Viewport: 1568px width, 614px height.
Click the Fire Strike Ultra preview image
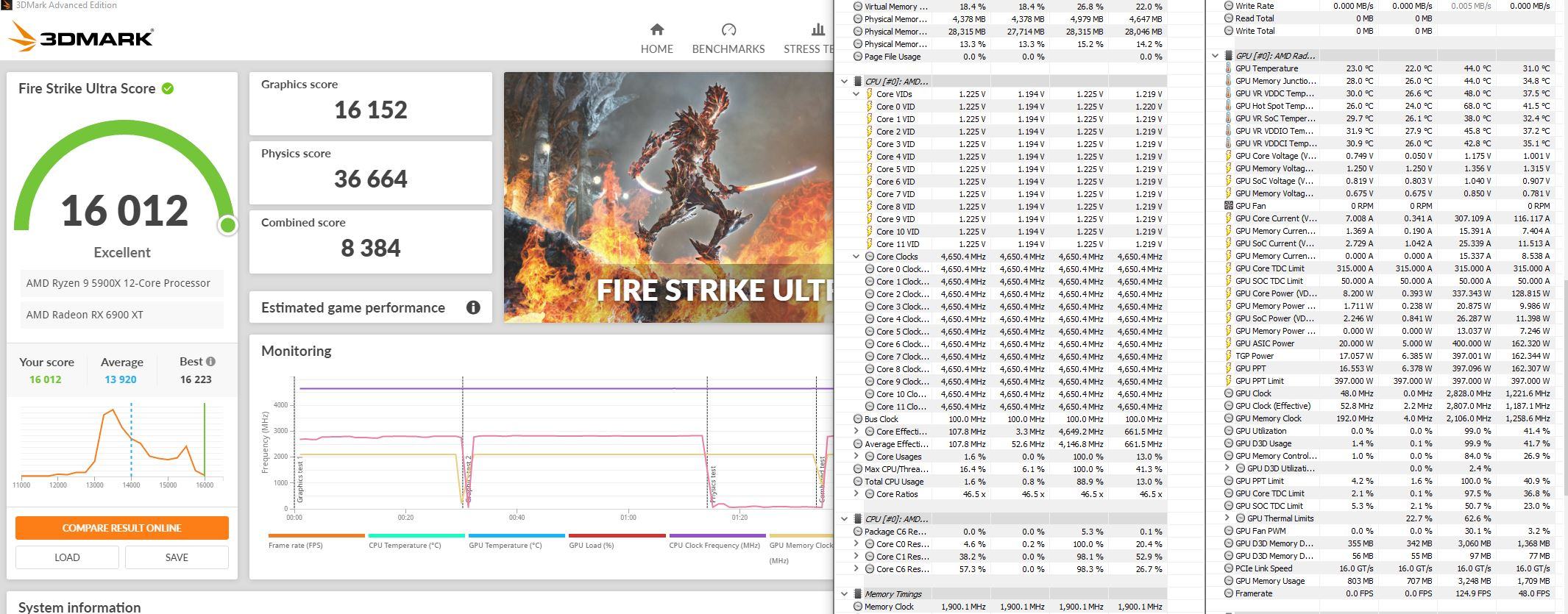coord(668,197)
